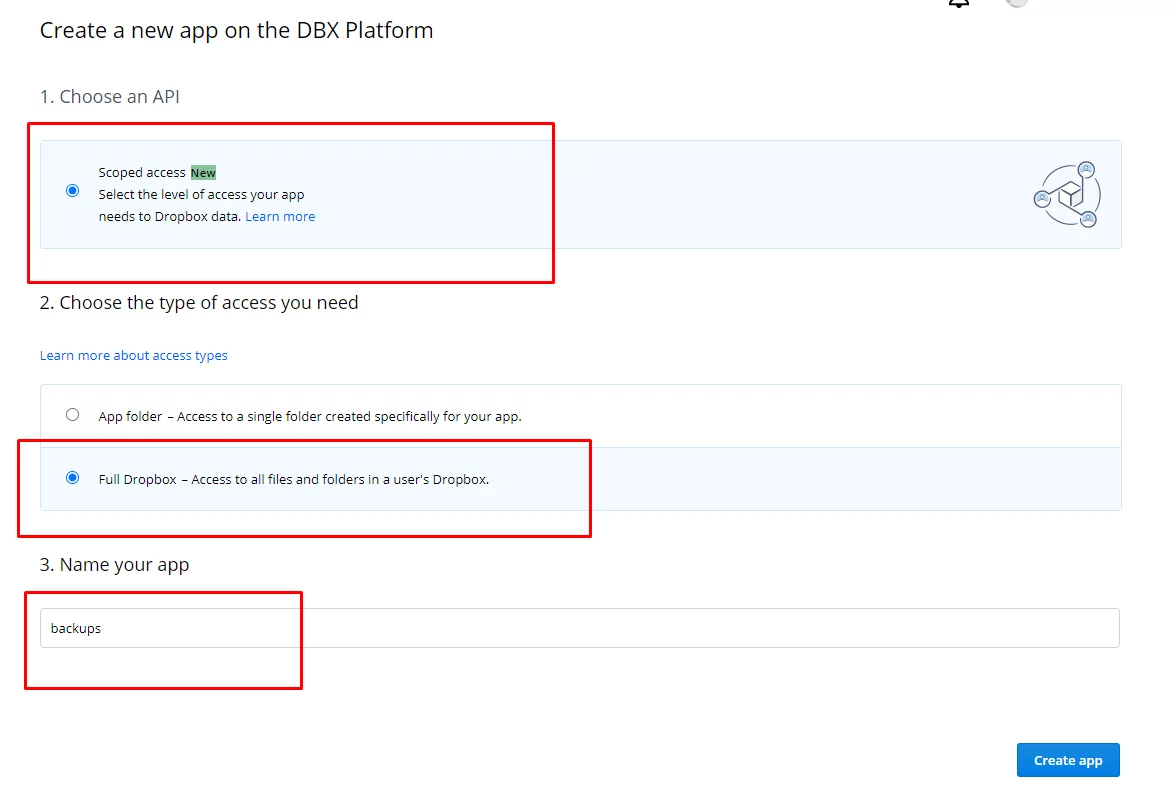
Task: Click the Scoped access cube illustration
Action: pyautogui.click(x=1066, y=193)
